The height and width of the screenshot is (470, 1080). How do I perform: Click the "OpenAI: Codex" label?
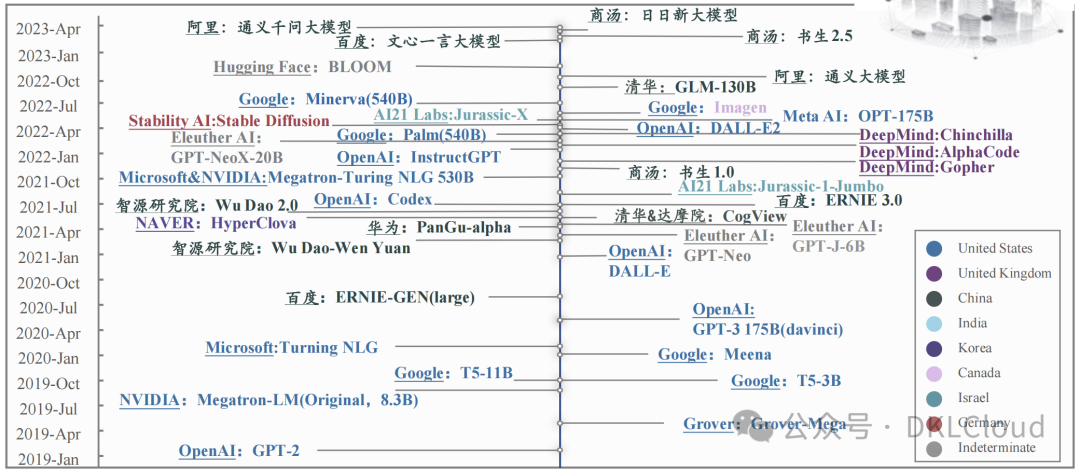373,200
